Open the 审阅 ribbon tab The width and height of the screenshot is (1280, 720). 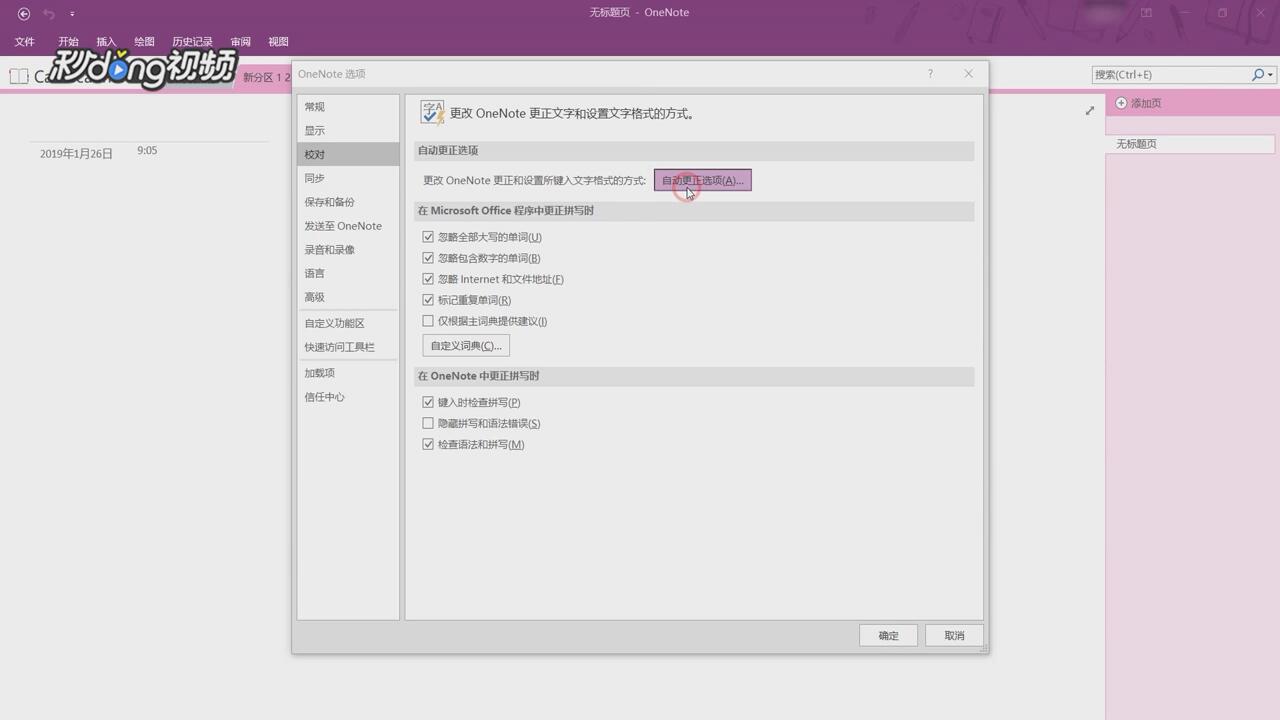click(240, 42)
